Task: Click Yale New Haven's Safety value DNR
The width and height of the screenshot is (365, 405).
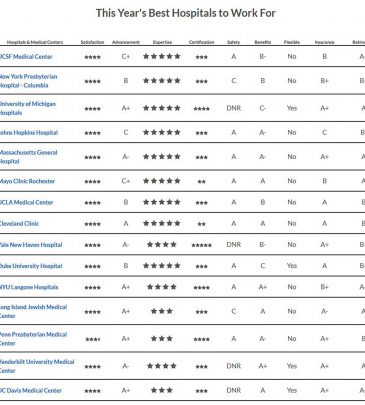Action: 234,245
